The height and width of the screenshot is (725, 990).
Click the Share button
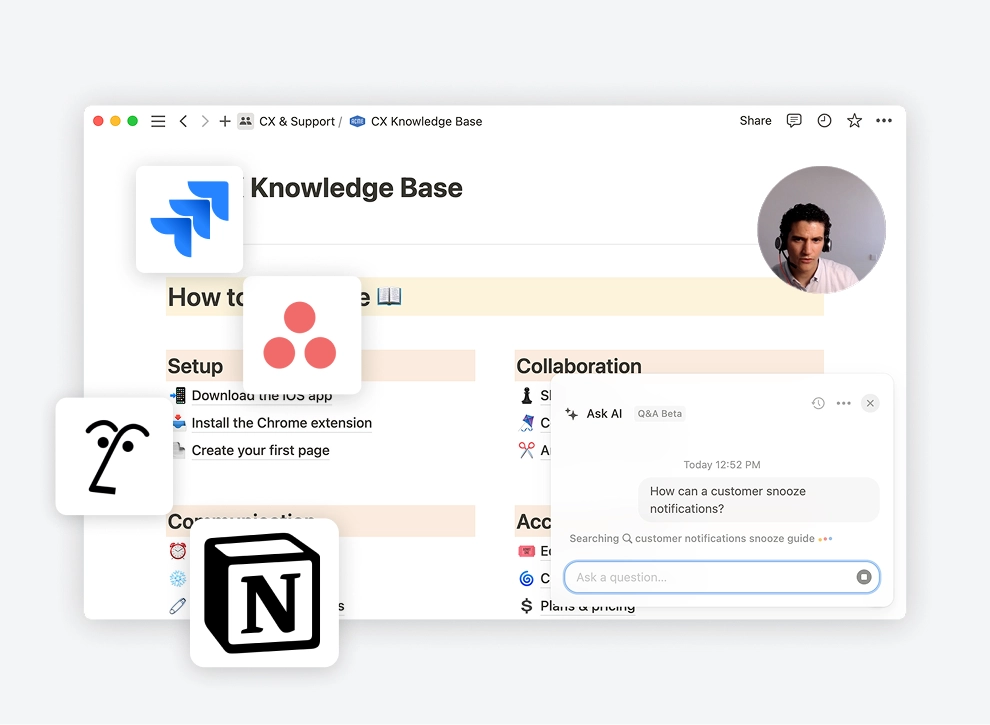coord(756,121)
